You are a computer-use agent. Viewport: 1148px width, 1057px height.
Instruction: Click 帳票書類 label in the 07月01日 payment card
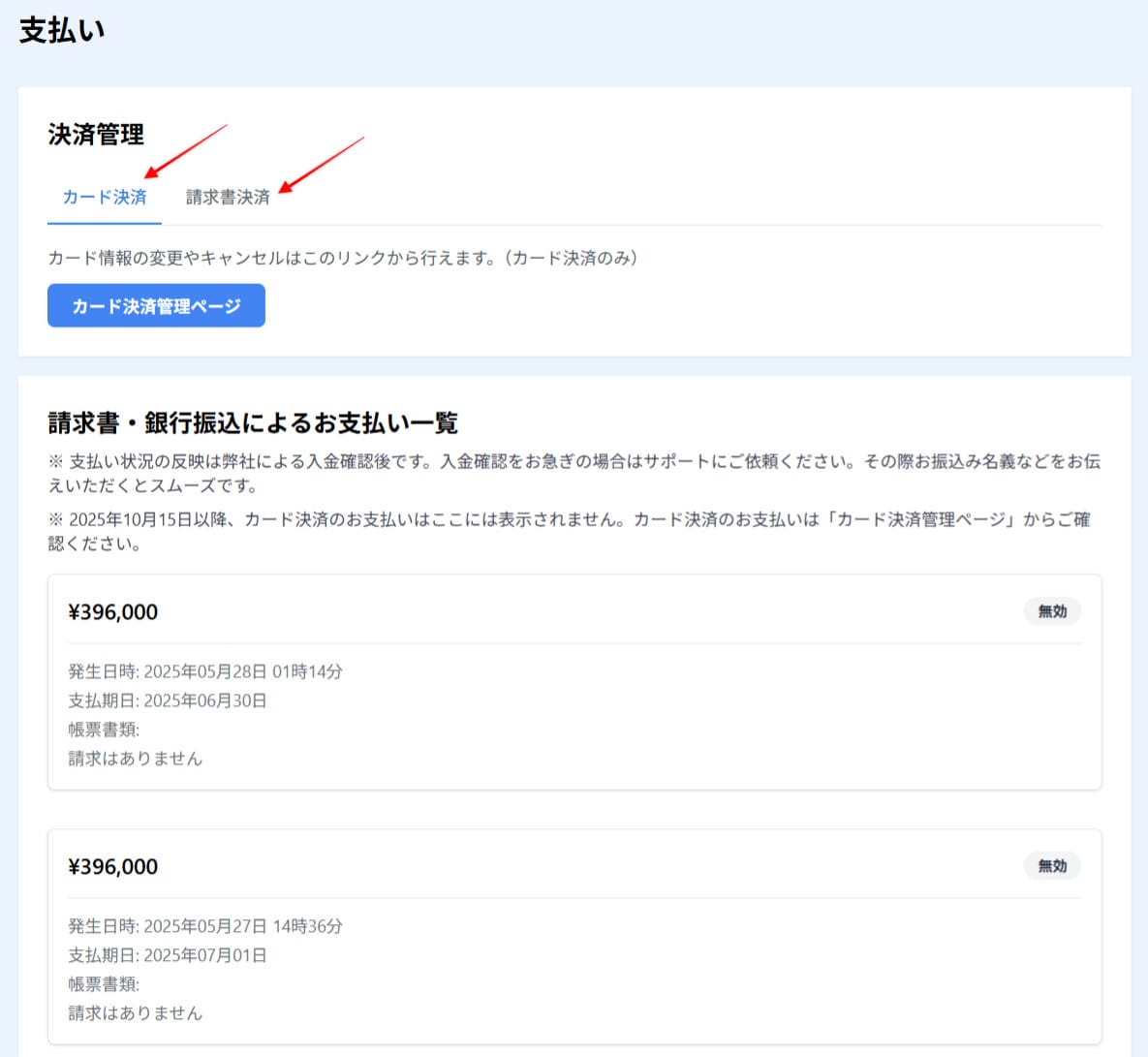pyautogui.click(x=104, y=983)
